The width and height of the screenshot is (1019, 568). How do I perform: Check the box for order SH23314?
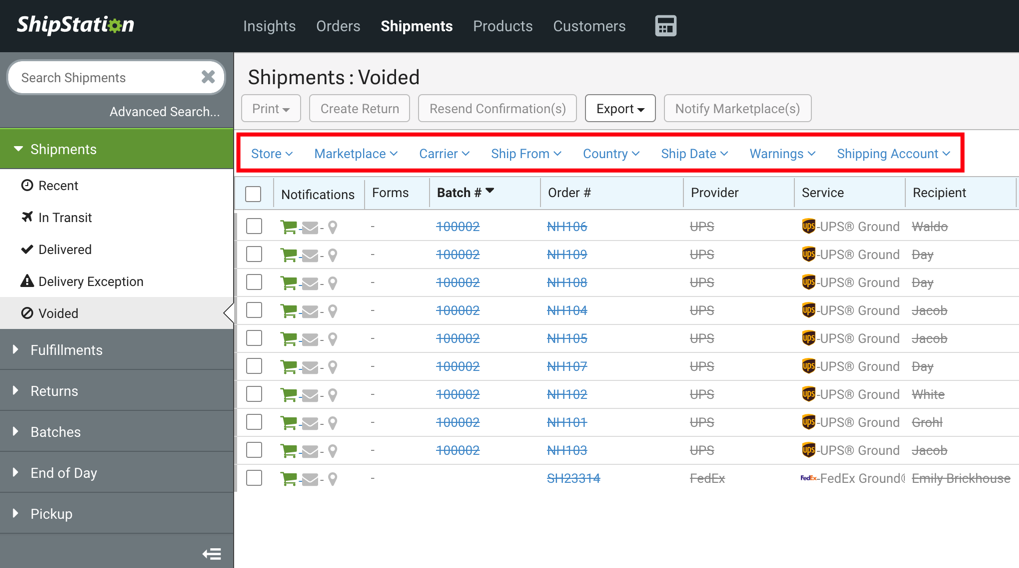coord(254,478)
